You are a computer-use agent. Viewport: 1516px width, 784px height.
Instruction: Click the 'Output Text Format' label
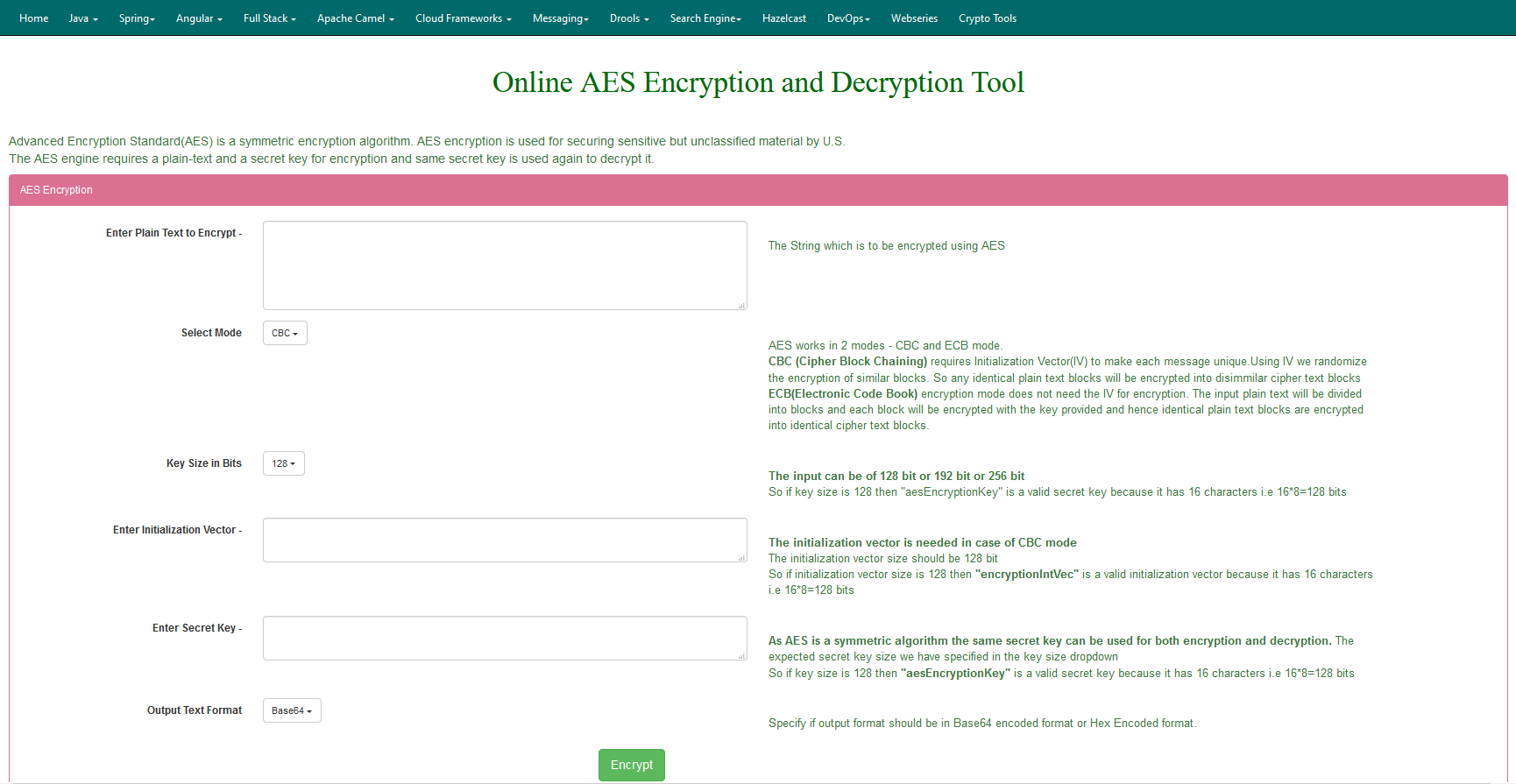pyautogui.click(x=195, y=710)
